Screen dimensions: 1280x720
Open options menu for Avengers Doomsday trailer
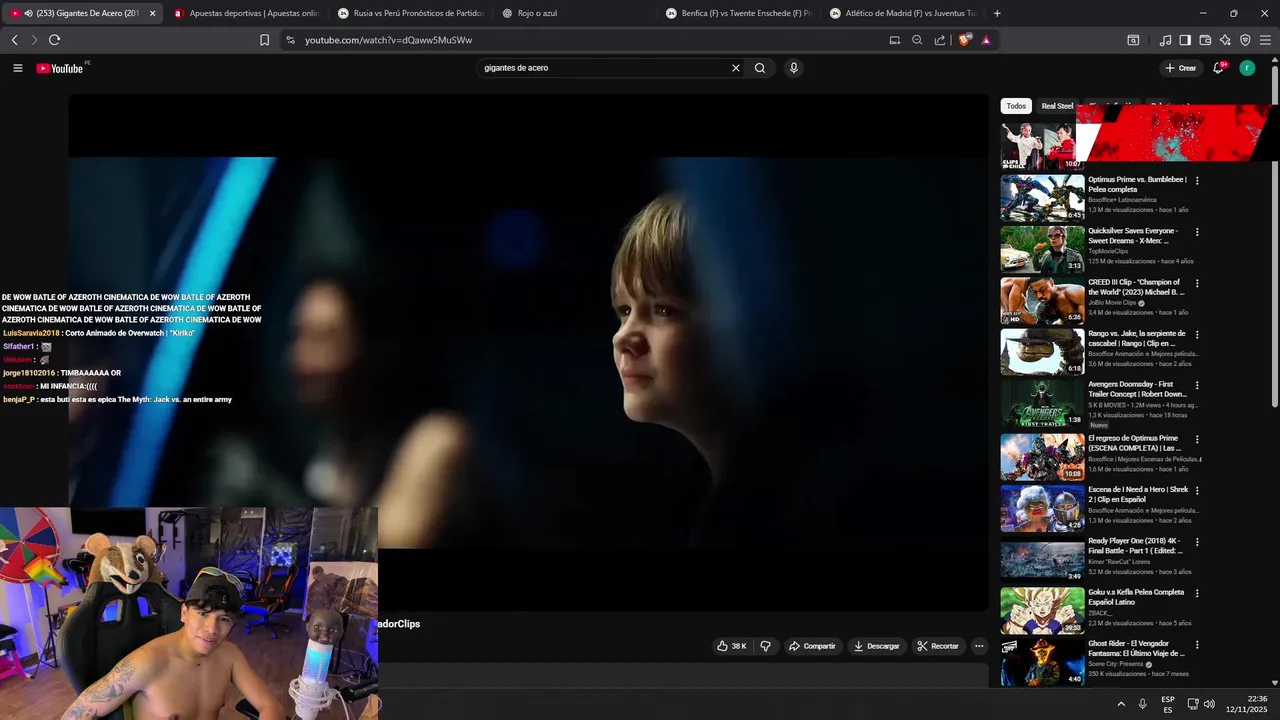coord(1197,386)
